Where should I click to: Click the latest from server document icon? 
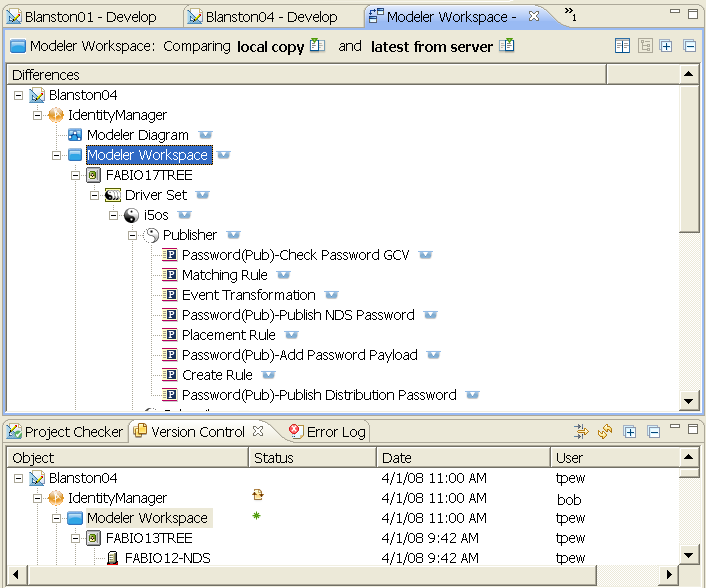[507, 46]
